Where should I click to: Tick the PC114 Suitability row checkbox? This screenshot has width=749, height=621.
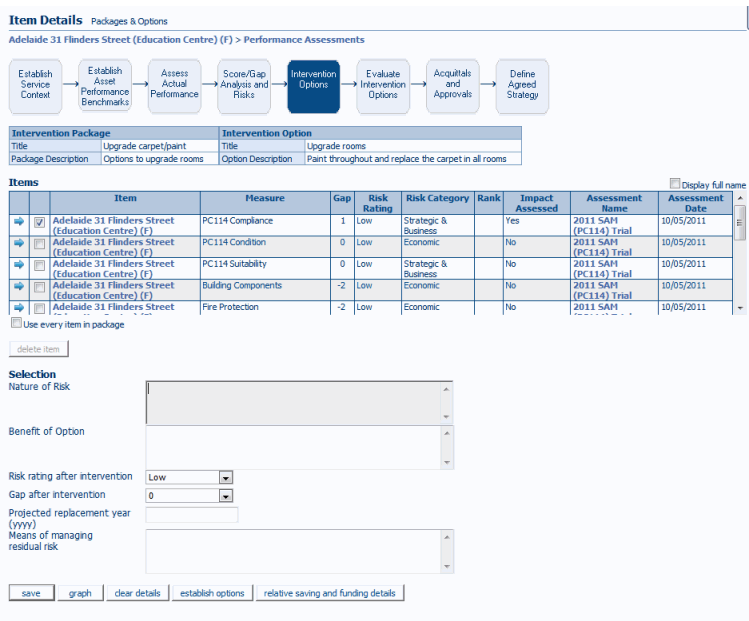40,265
